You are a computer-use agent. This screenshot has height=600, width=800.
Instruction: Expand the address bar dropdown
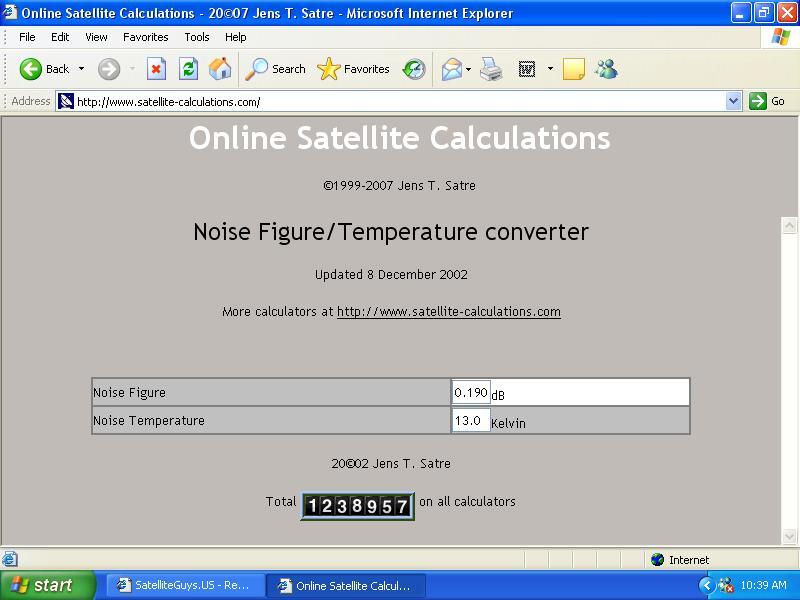point(733,101)
